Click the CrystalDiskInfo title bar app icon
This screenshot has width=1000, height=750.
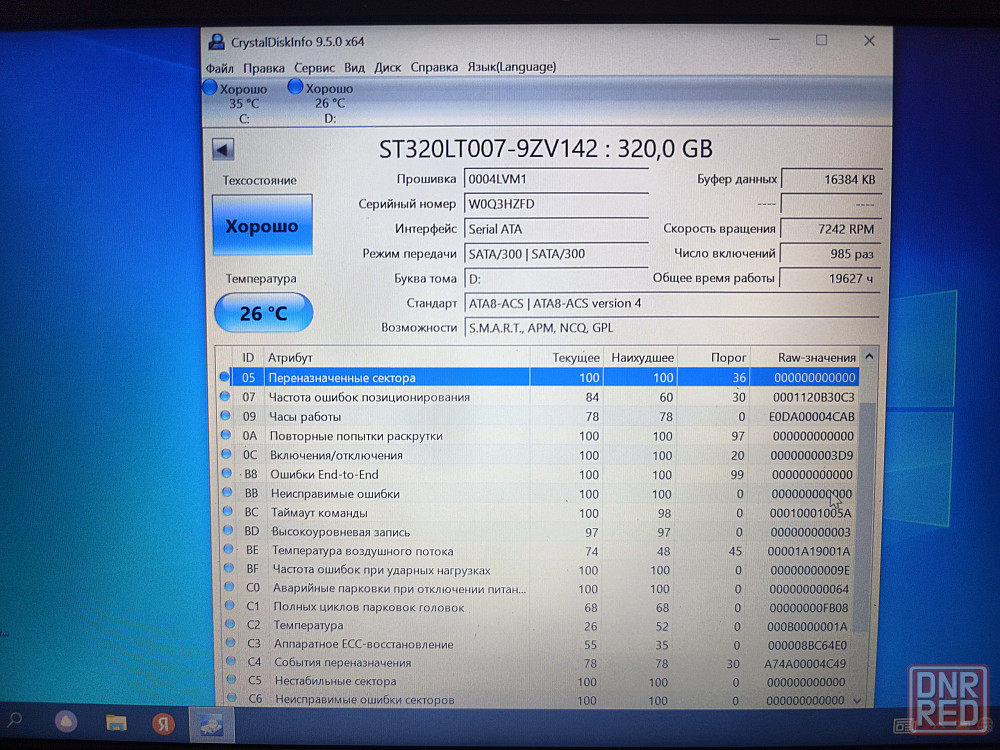217,42
